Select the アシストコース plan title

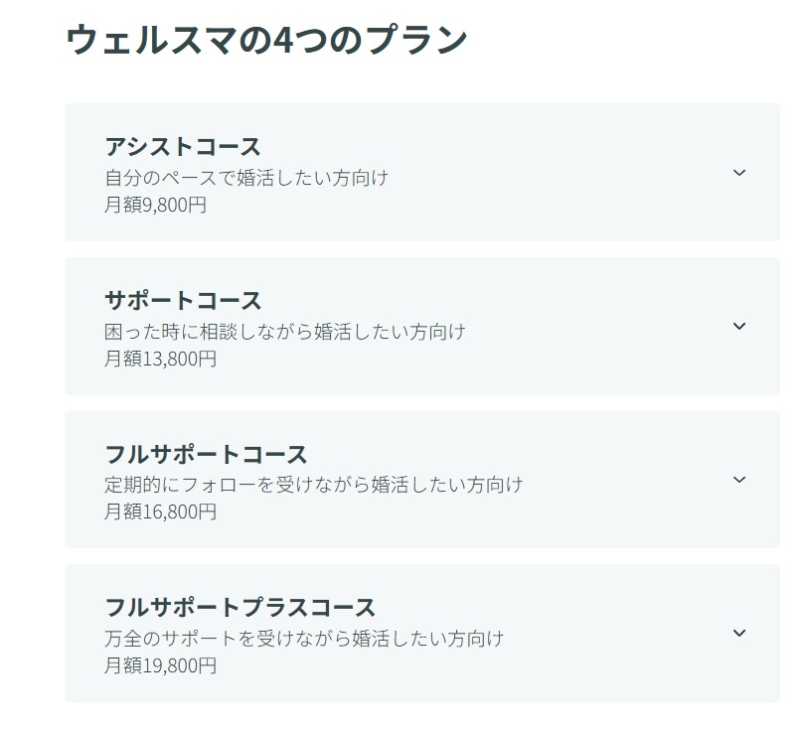182,147
